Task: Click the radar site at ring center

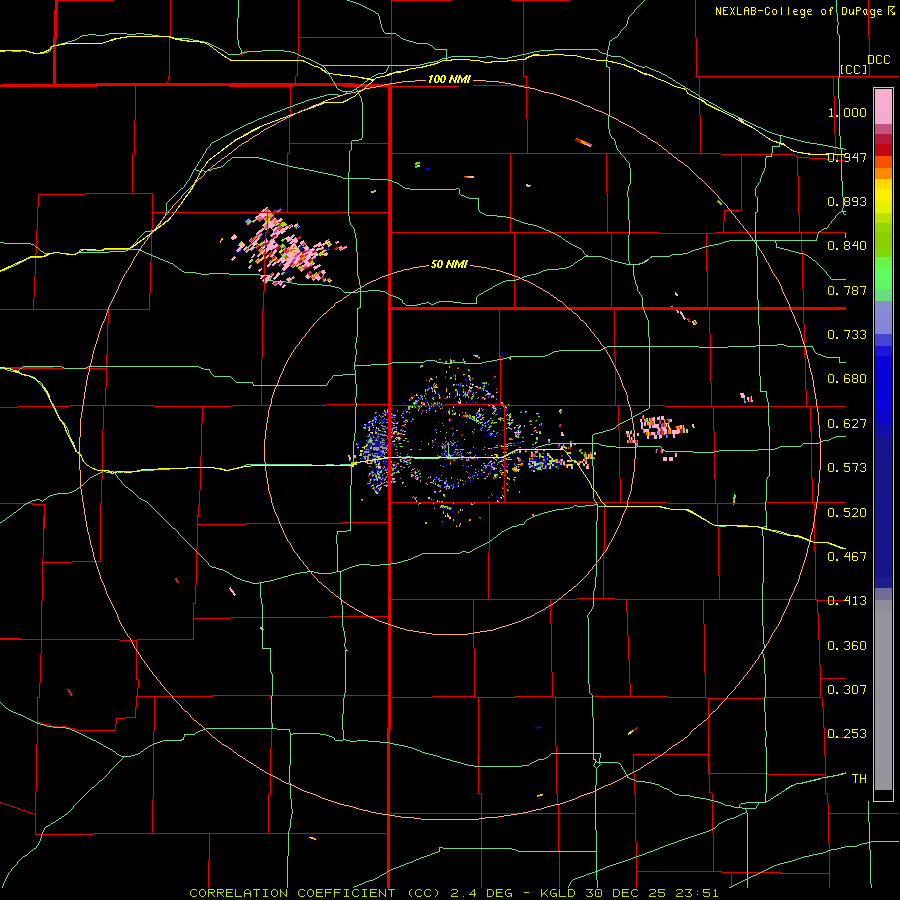Action: [450, 449]
